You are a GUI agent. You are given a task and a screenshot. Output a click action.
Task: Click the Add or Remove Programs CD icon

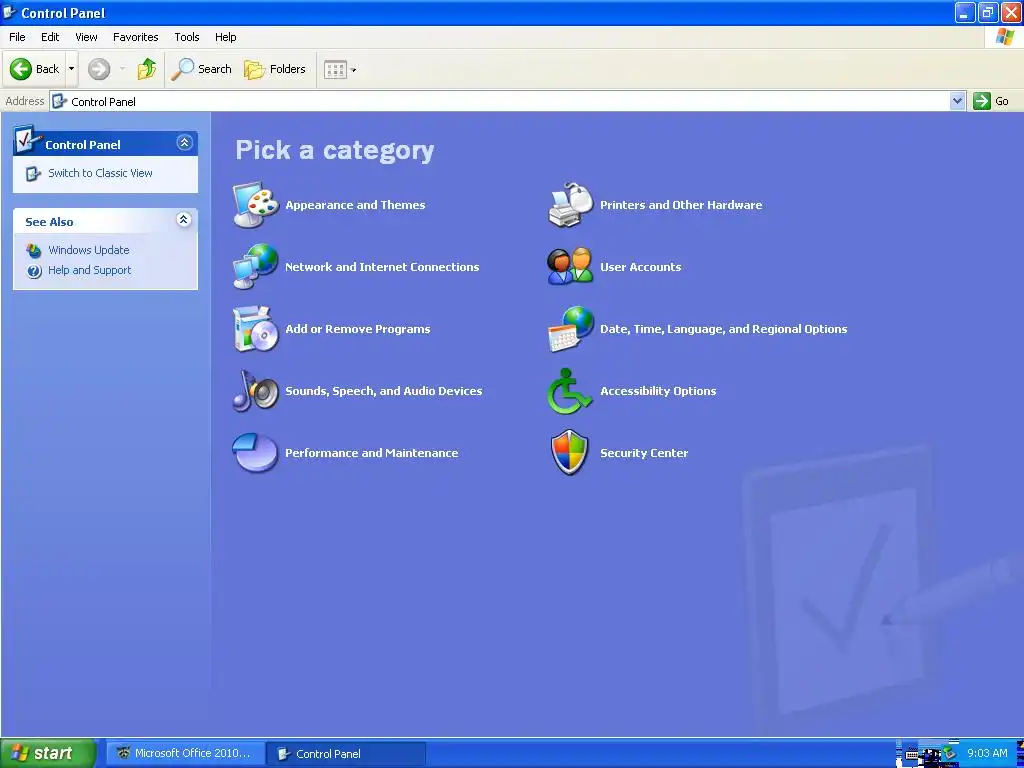(x=256, y=328)
